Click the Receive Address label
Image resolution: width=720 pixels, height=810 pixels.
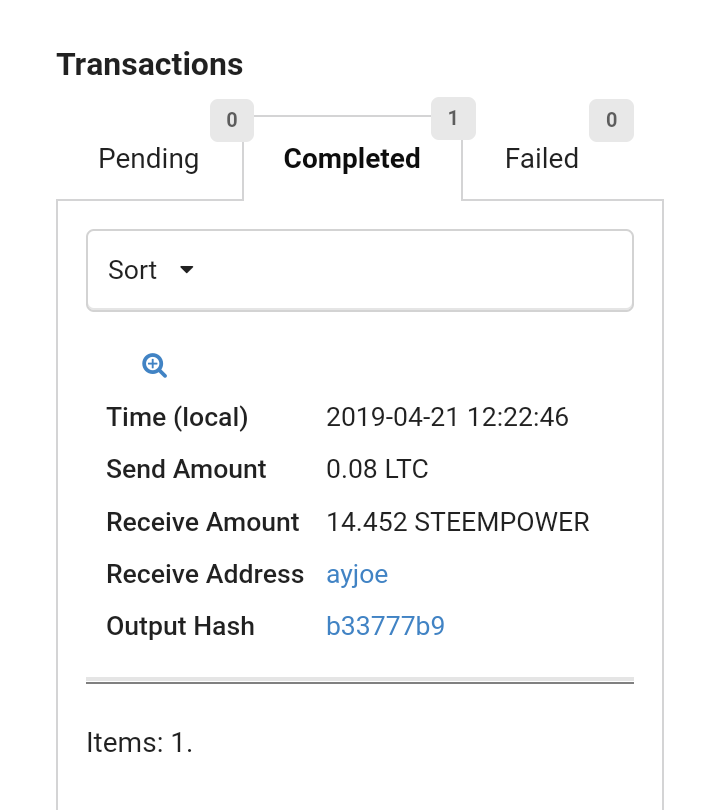[x=205, y=574]
